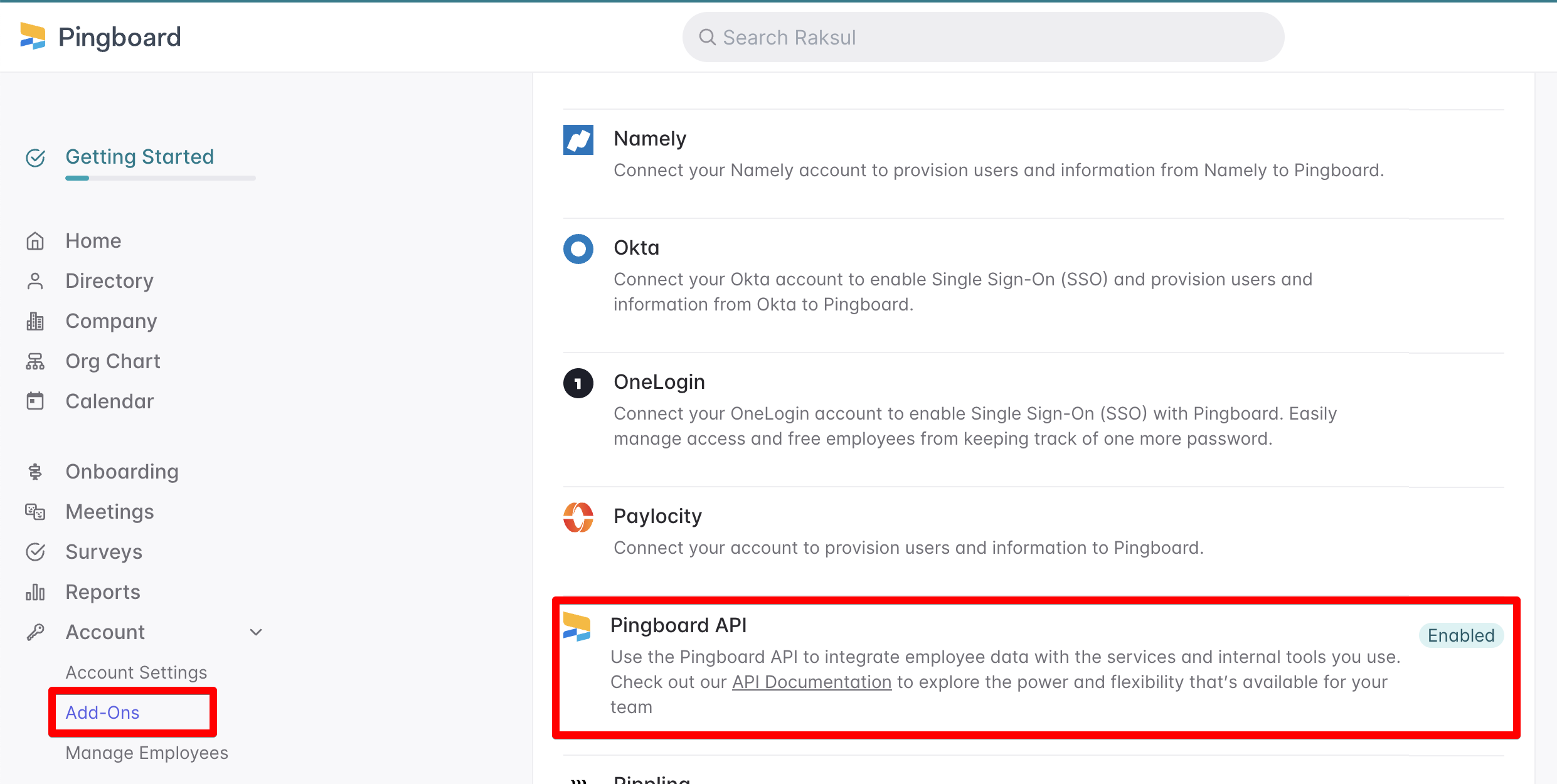Click the Home house icon in sidebar
The height and width of the screenshot is (784, 1557).
[x=35, y=241]
